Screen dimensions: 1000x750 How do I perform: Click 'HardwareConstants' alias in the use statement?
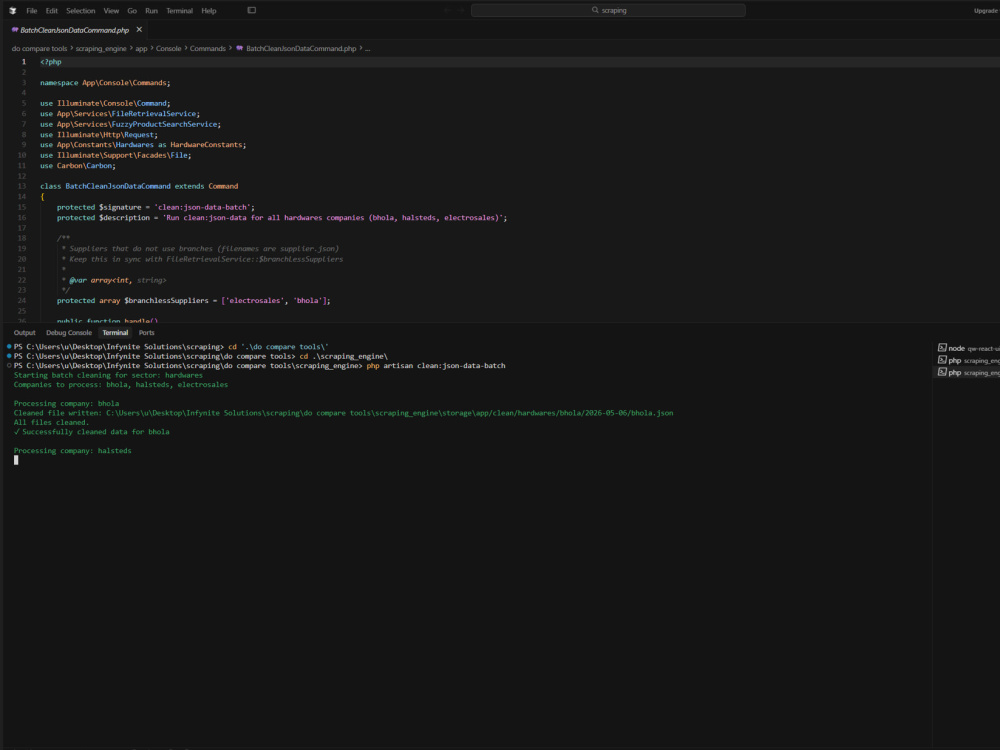click(206, 145)
